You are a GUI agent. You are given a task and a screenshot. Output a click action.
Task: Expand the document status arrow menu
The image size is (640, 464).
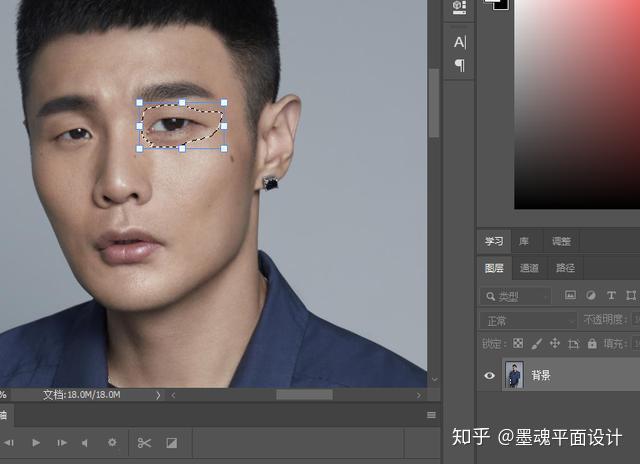pos(158,395)
